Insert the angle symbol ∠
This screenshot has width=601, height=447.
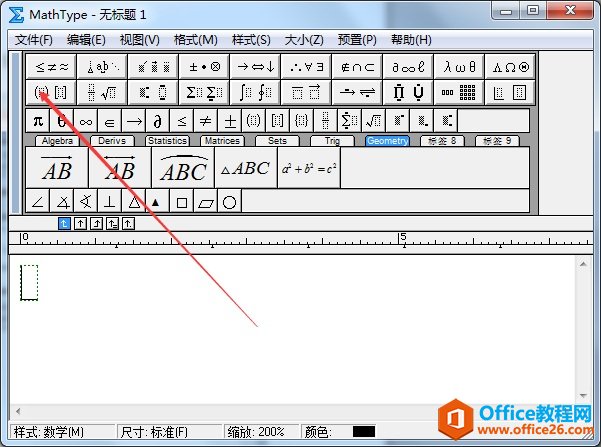coord(38,201)
